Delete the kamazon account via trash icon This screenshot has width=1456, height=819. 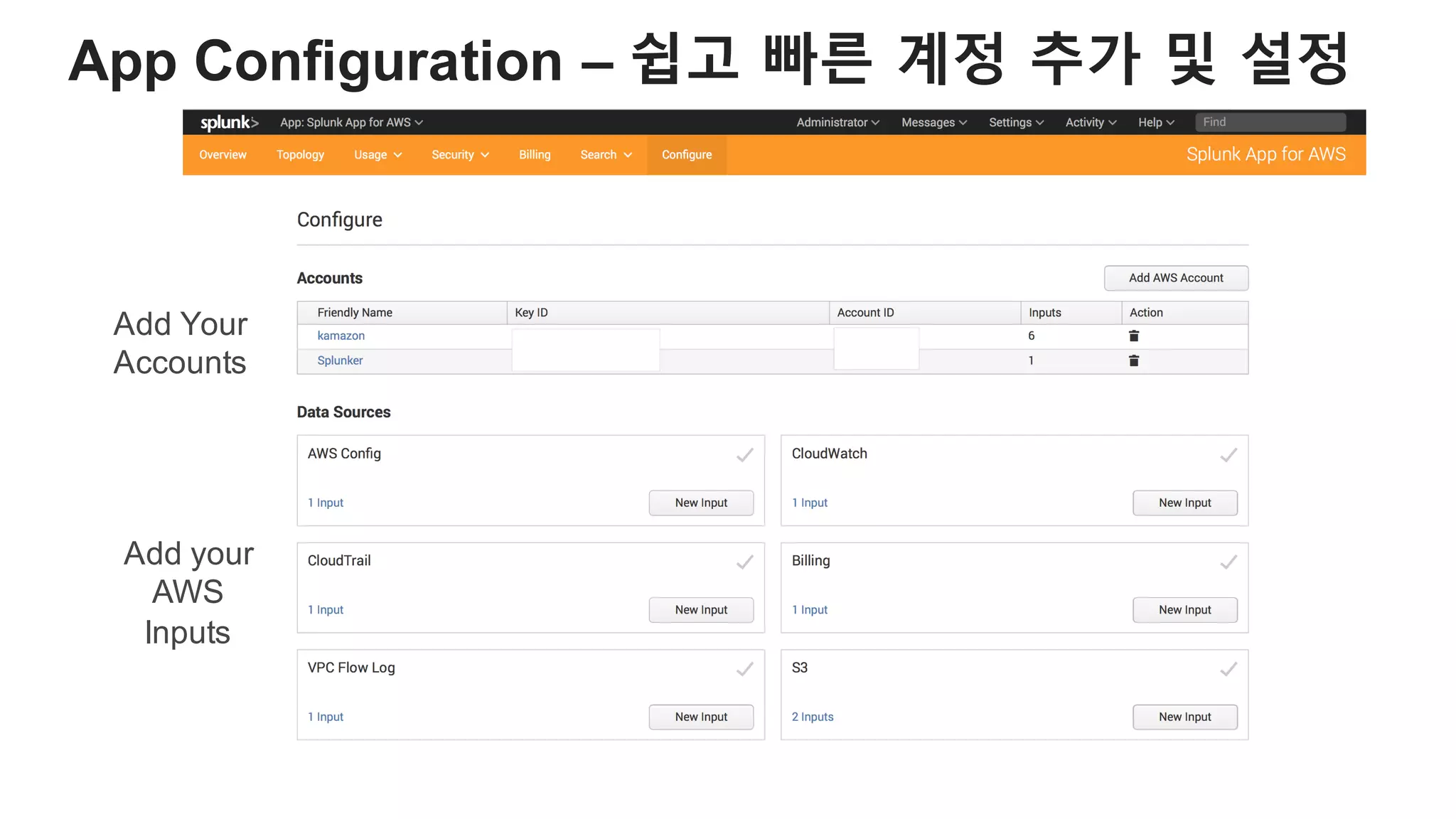(1134, 336)
